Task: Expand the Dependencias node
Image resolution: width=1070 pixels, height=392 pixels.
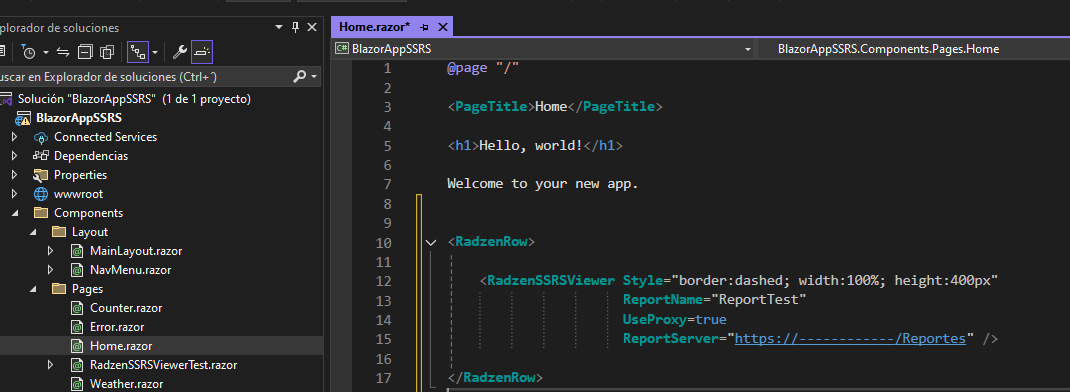Action: [x=14, y=156]
